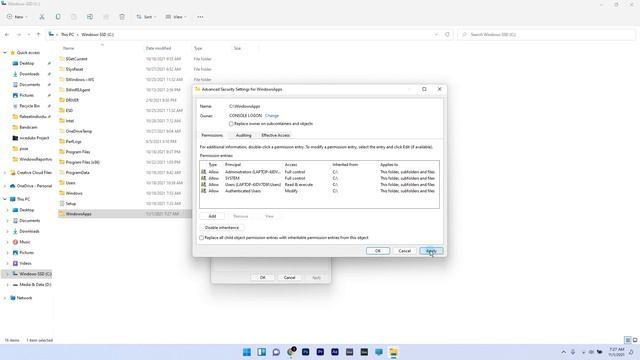
Task: Open the New dropdown in Explorer toolbar
Action: 17,17
